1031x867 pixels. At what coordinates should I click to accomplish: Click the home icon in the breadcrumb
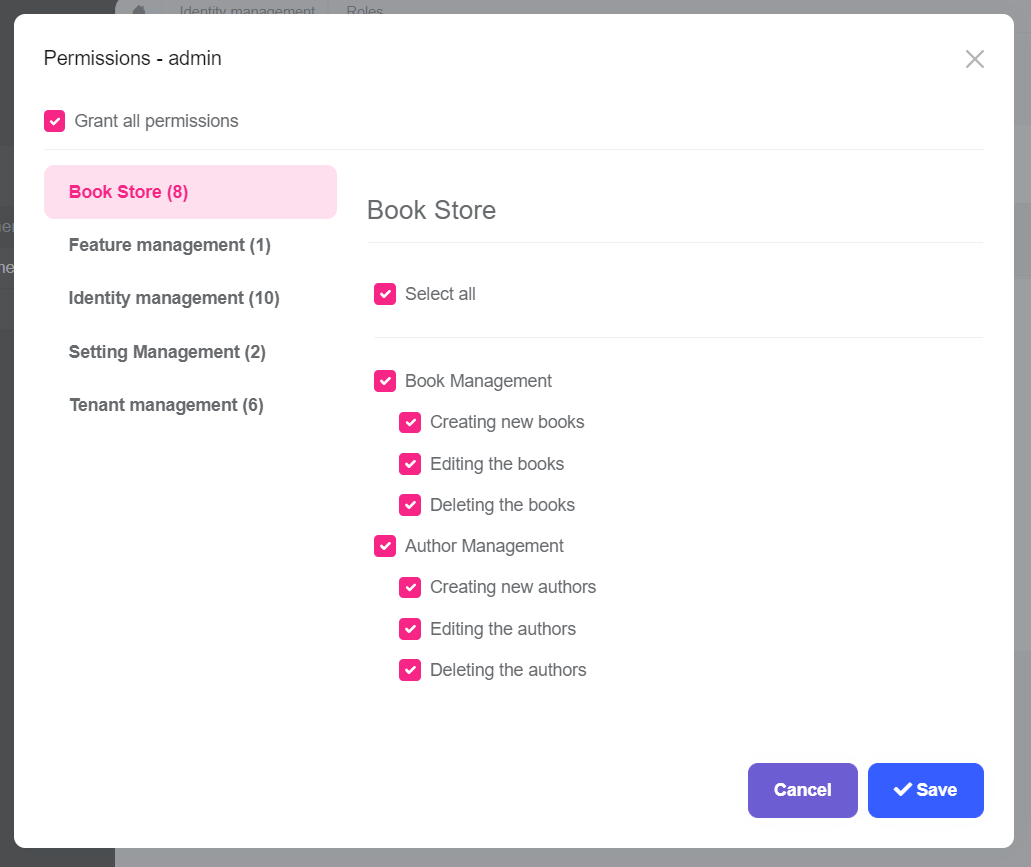point(139,10)
